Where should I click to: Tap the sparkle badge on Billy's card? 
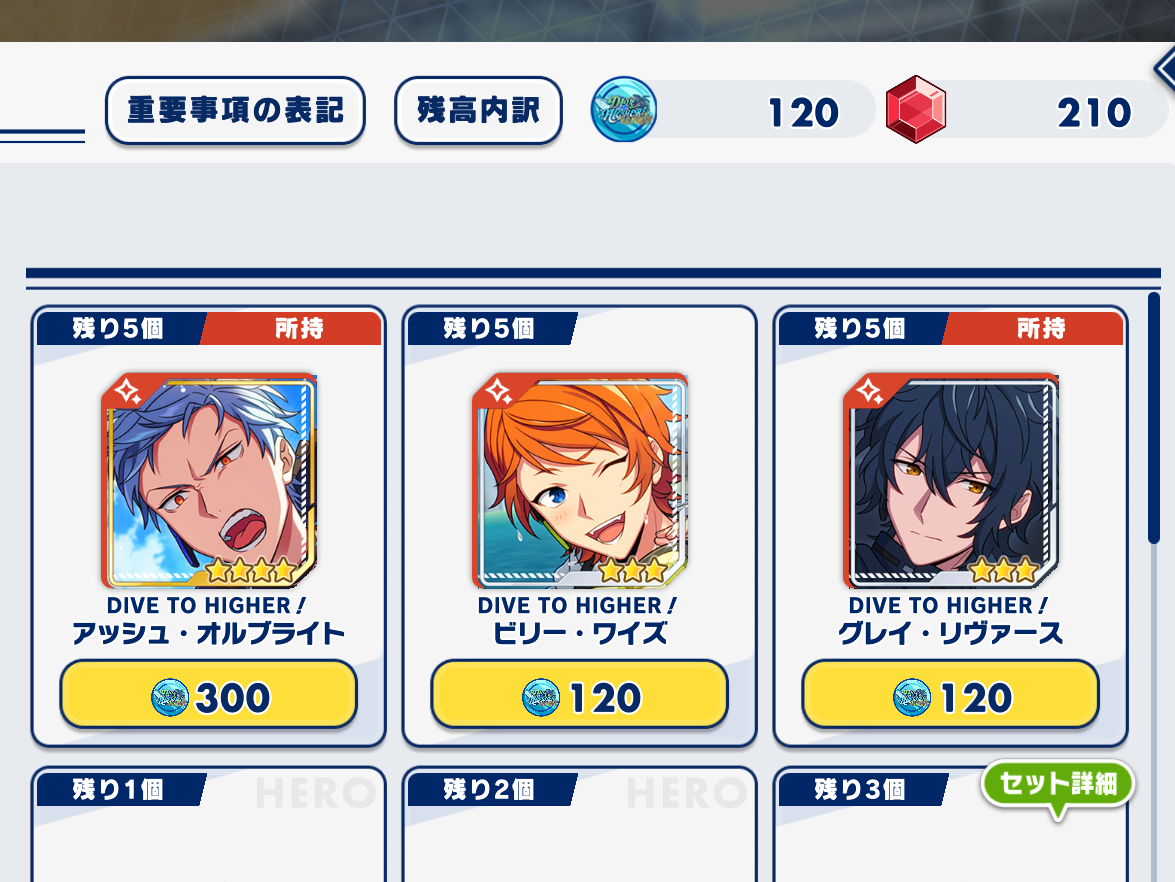coord(498,392)
